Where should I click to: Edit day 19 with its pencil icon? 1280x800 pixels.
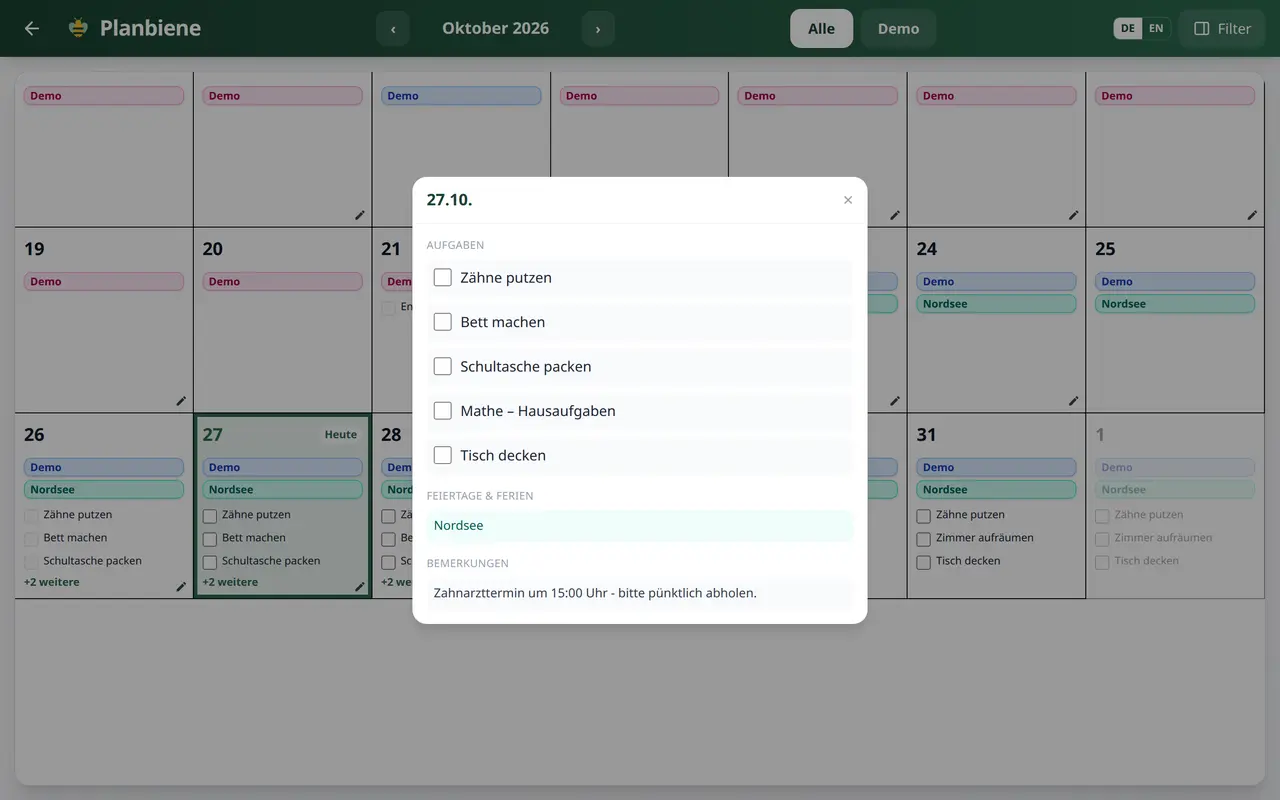click(181, 401)
